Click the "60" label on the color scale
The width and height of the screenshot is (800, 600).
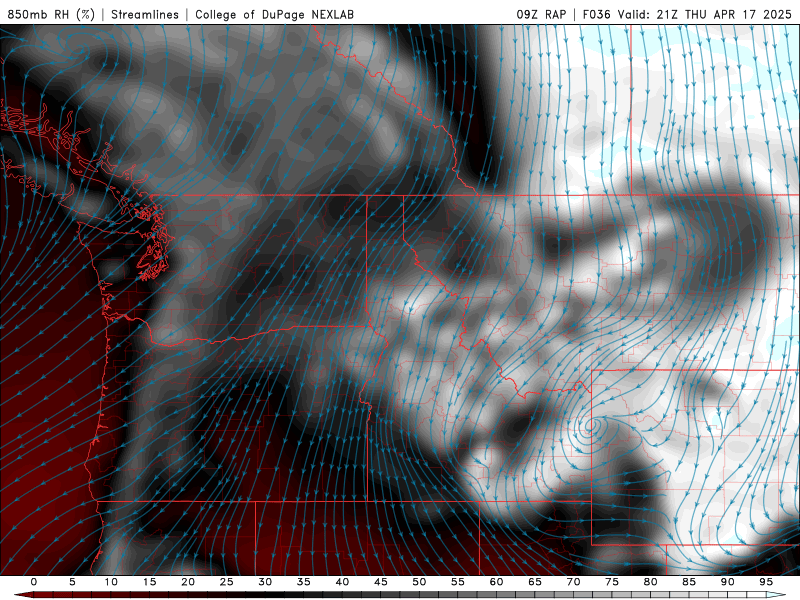click(x=496, y=582)
